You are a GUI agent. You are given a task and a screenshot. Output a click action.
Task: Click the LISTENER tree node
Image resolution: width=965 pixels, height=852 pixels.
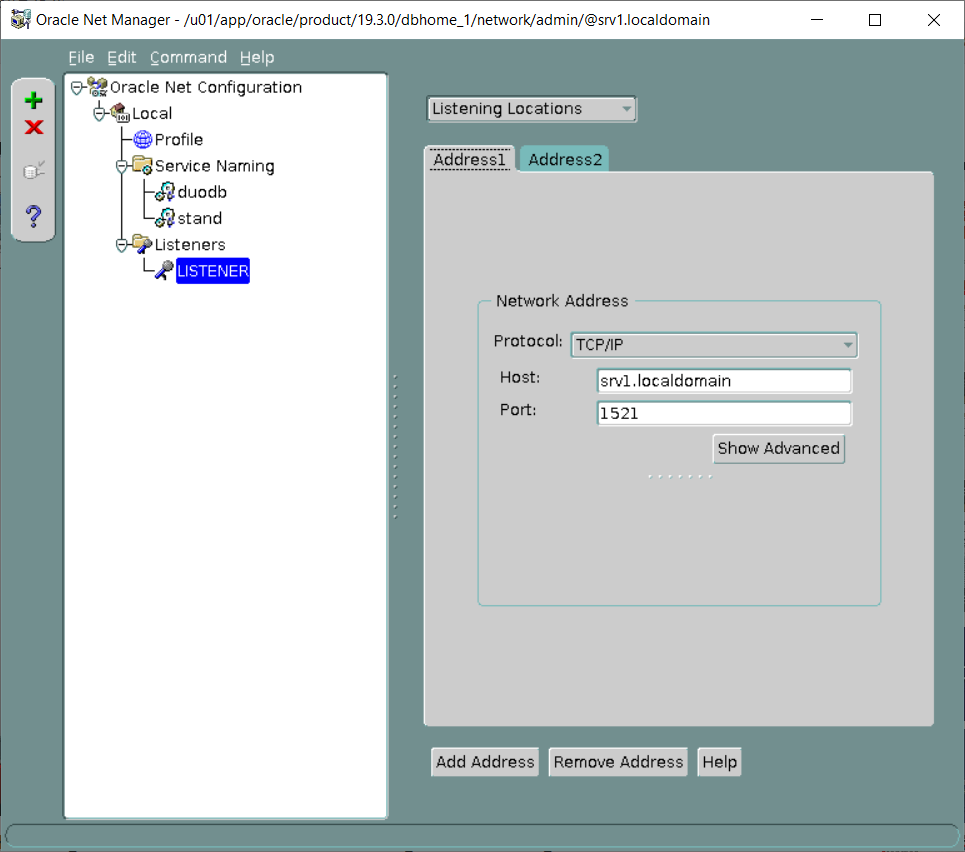(x=212, y=271)
